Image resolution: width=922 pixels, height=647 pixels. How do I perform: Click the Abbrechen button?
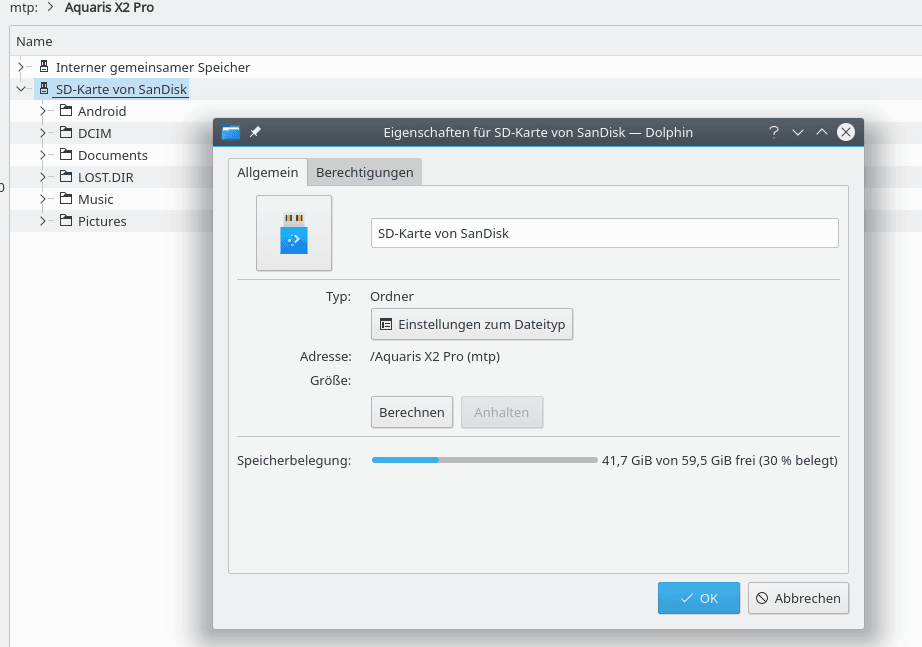point(798,598)
